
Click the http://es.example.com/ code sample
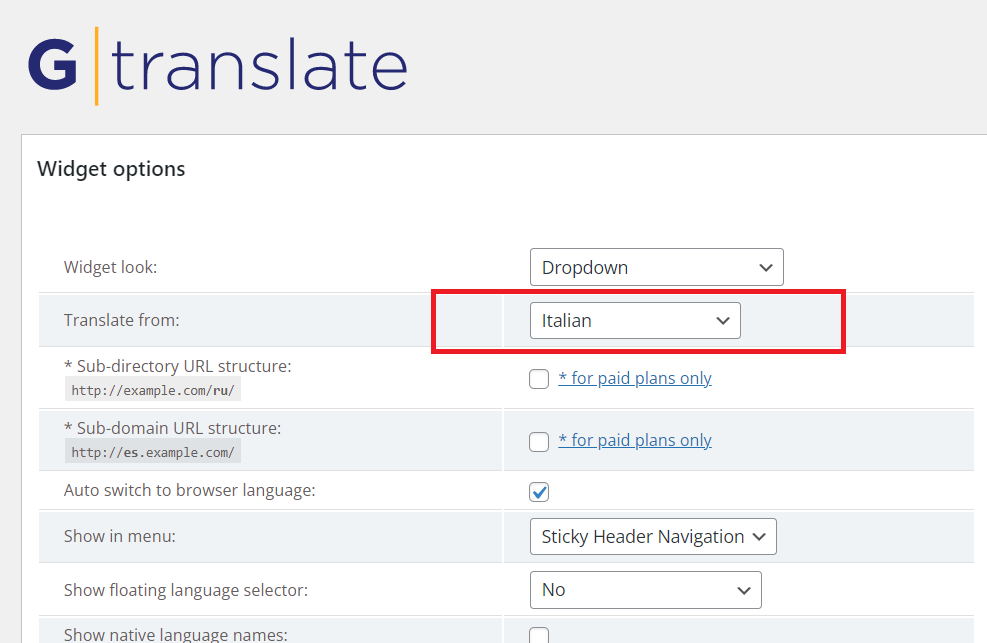152,452
